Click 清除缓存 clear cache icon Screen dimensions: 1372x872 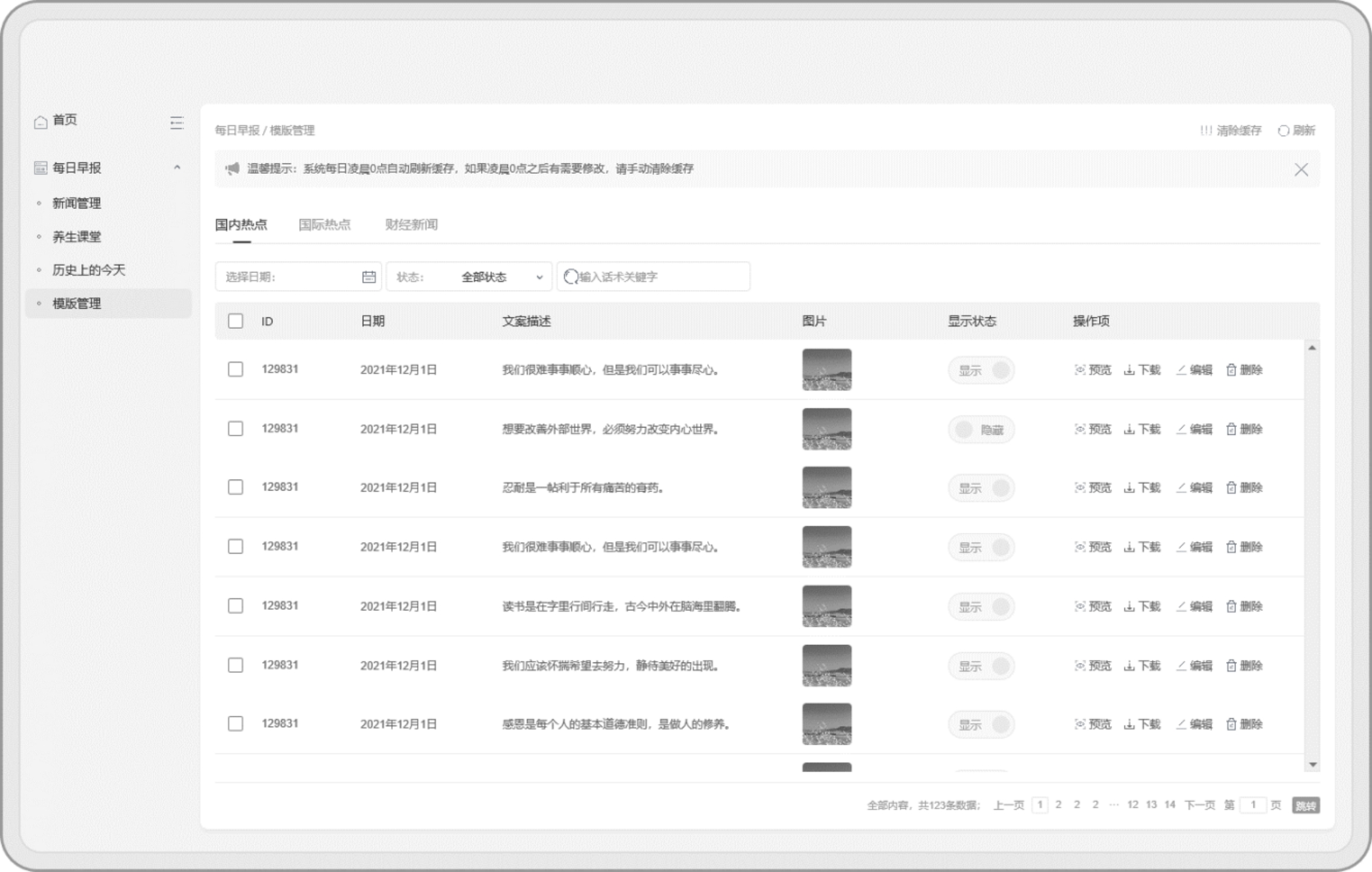tap(1206, 131)
